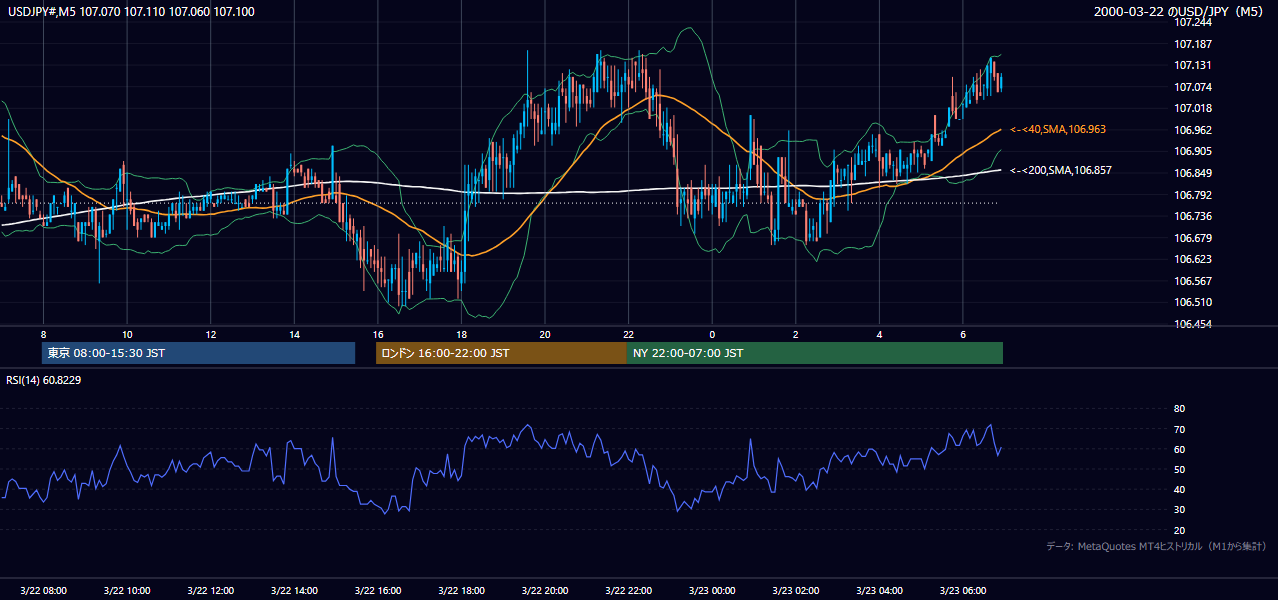
Task: Click price level 107.131 on the price axis
Action: pos(1192,65)
